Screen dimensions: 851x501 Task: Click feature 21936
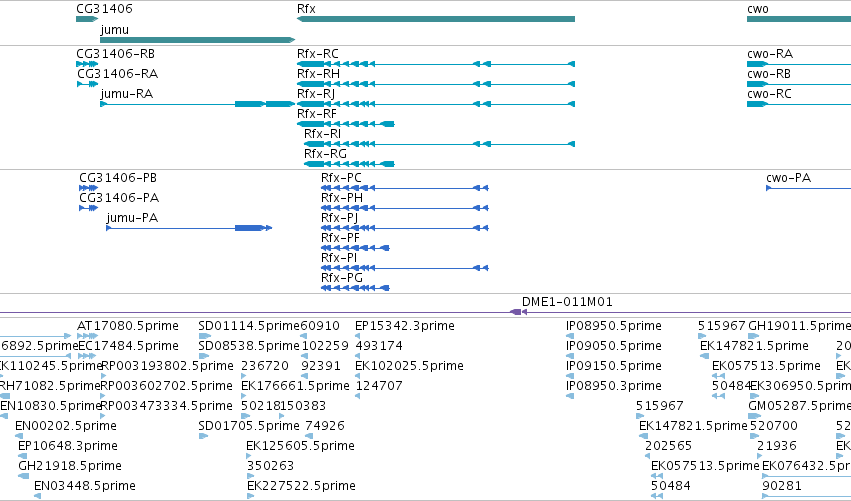click(777, 446)
